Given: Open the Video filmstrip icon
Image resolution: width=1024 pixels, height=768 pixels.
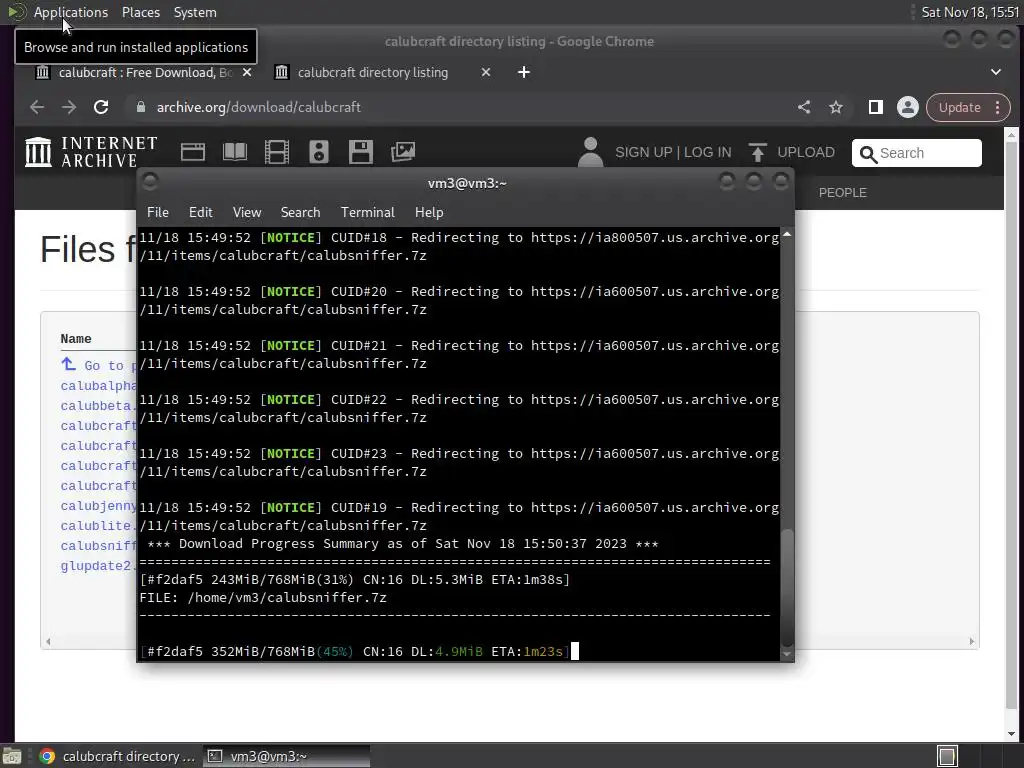Looking at the screenshot, I should 277,152.
